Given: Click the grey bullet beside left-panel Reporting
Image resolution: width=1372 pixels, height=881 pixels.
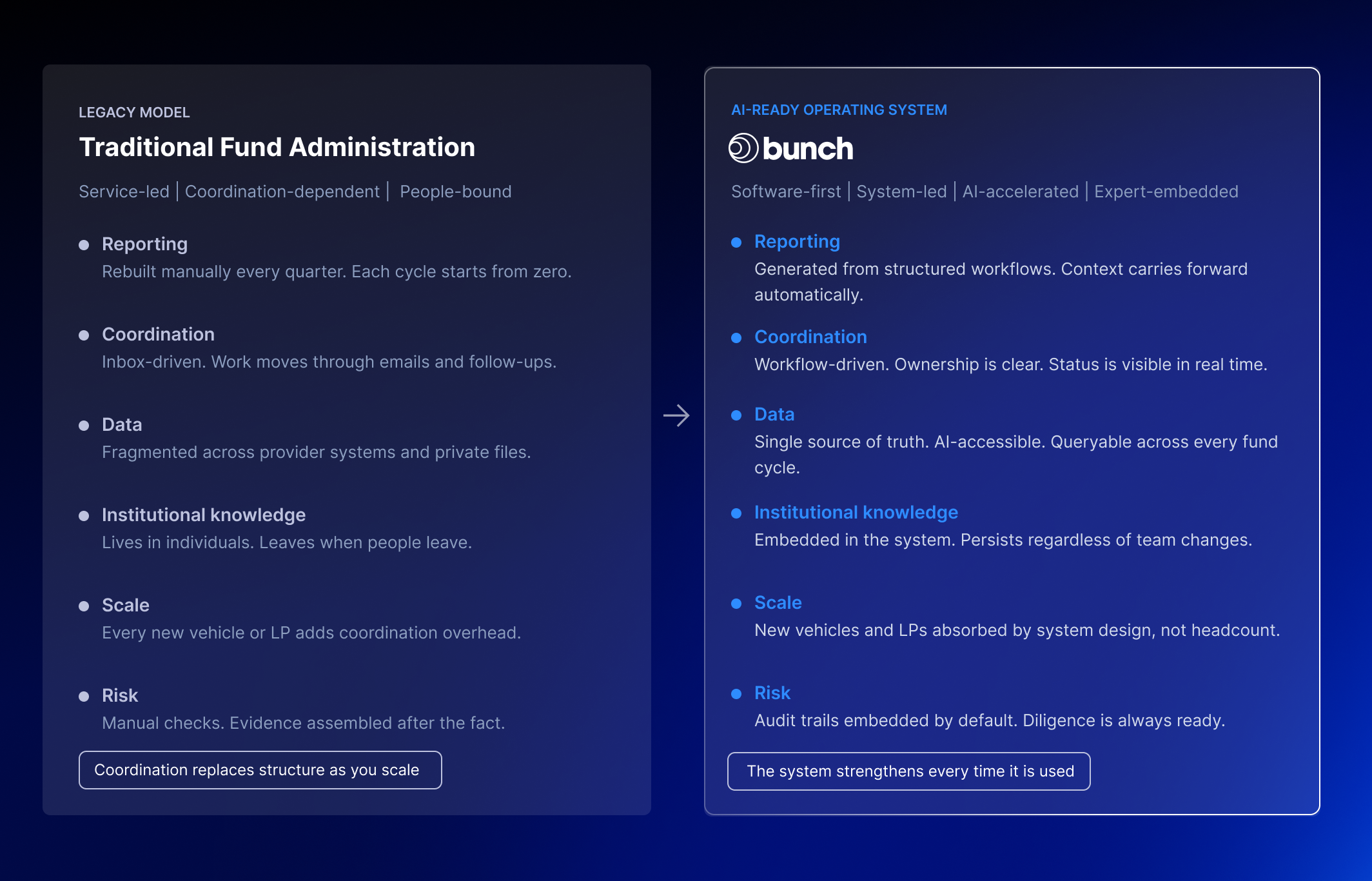Looking at the screenshot, I should tap(84, 245).
